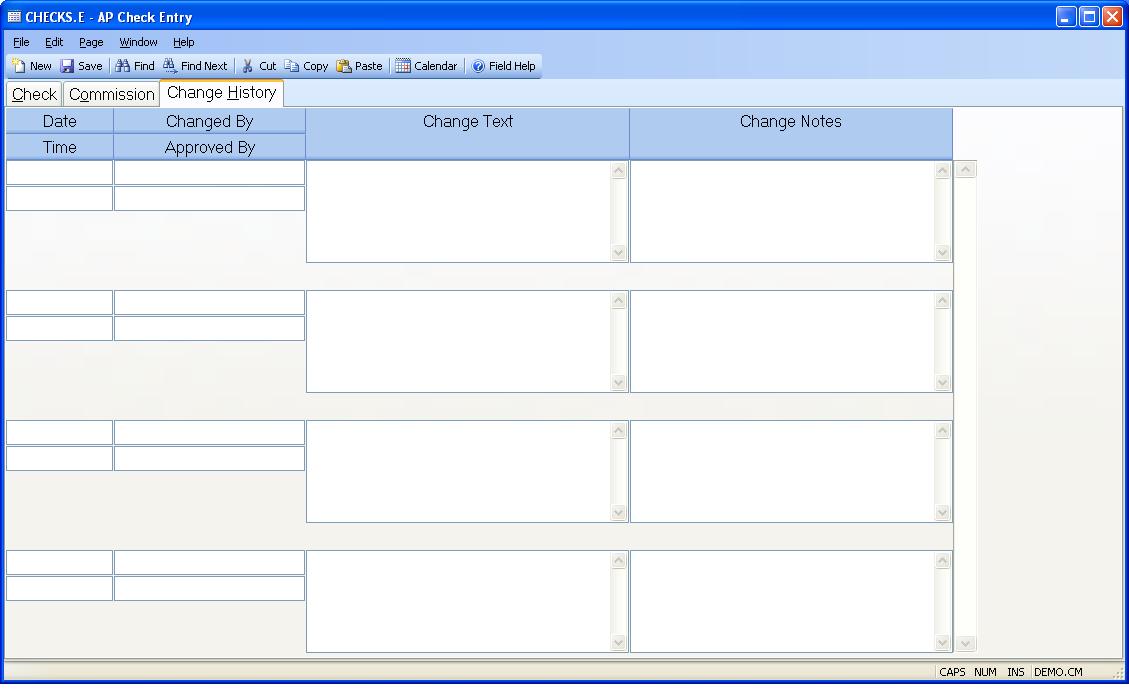This screenshot has width=1129, height=689.
Task: Open the Window menu
Action: [x=138, y=42]
